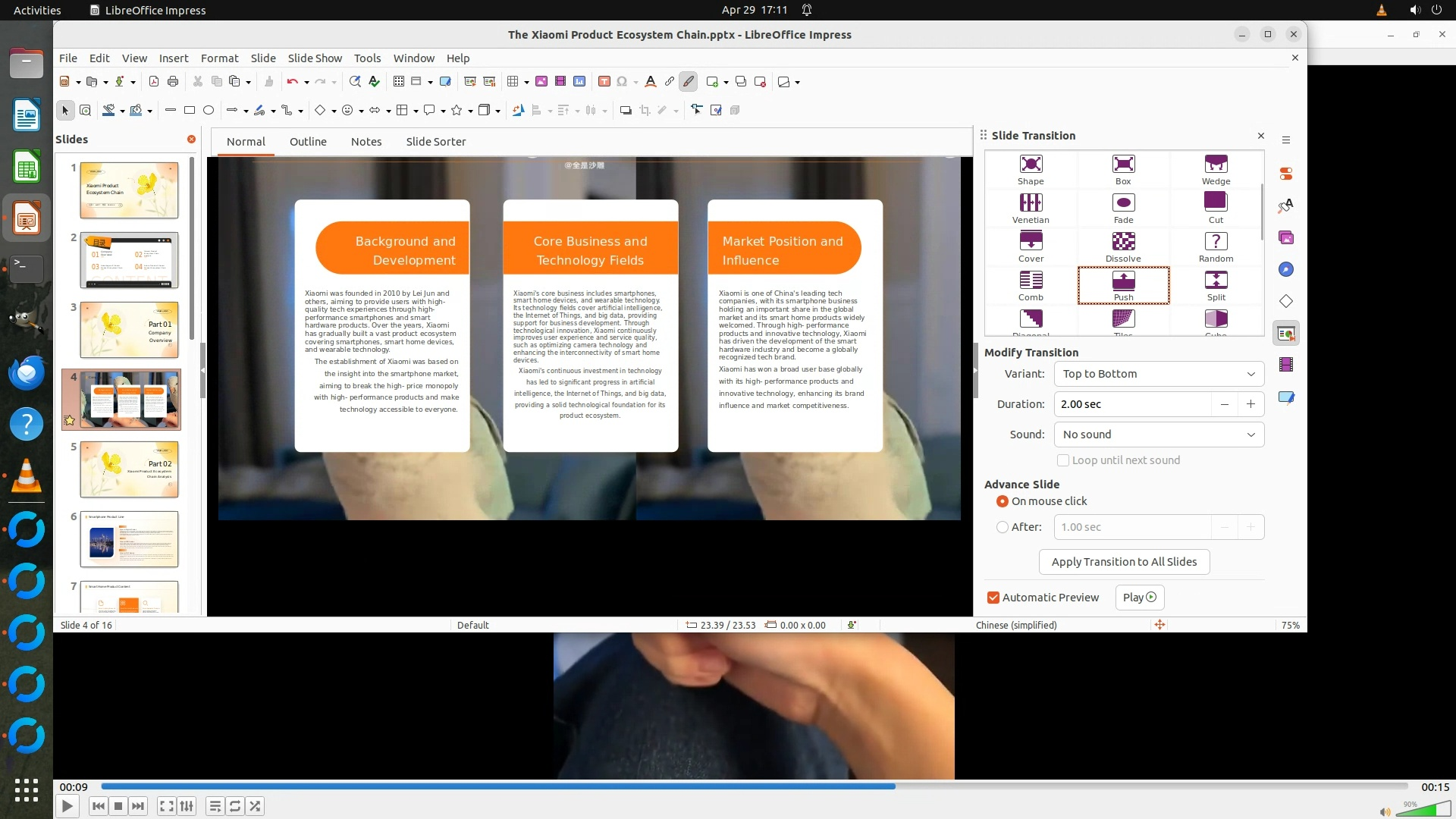Click Apply Transition to All Slides
Screen dimensions: 1456x819
pos(1124,562)
